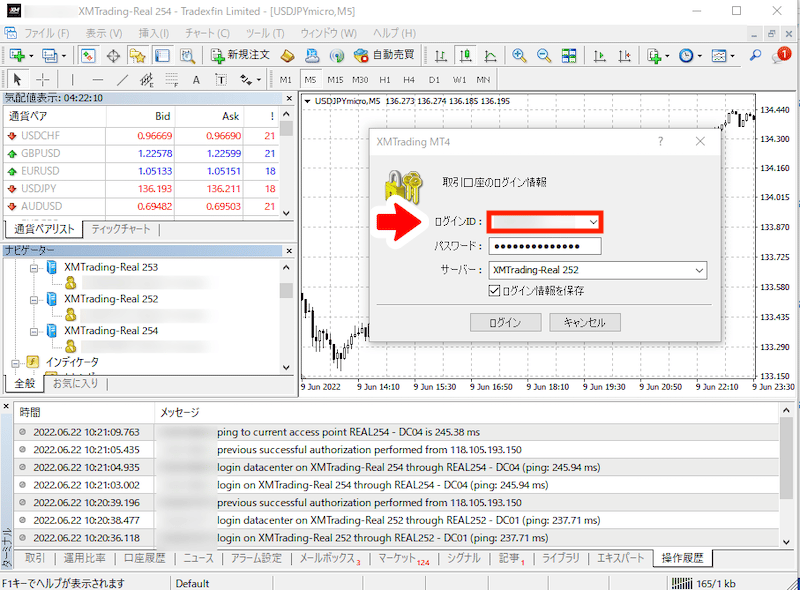Click the dialog help question mark
Viewport: 800px width, 590px height.
coord(660,141)
